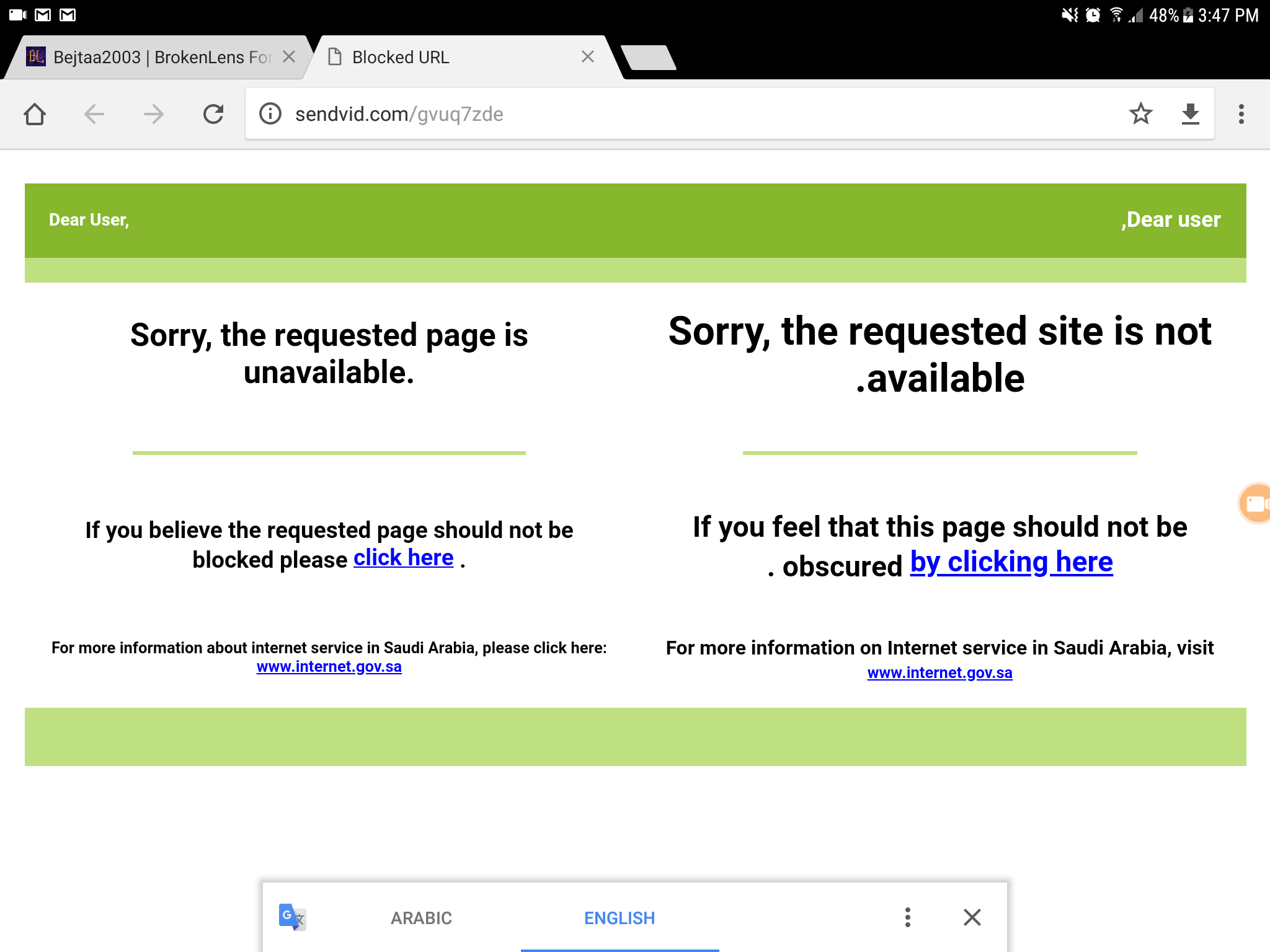The width and height of the screenshot is (1270, 952).
Task: Select the English translation tab
Action: click(619, 918)
